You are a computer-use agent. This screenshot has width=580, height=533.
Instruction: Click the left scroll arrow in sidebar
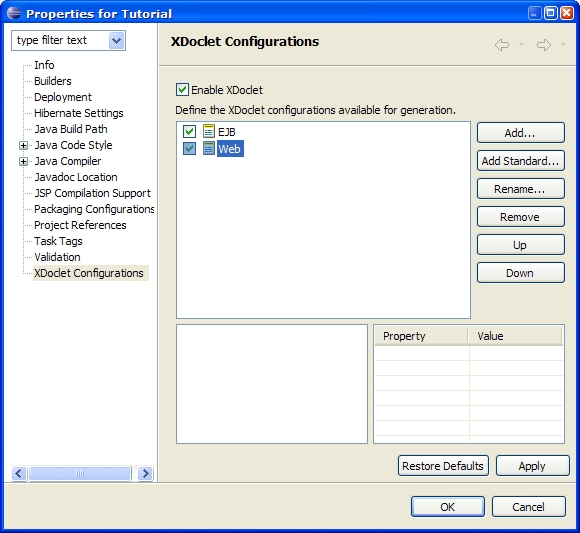19,473
